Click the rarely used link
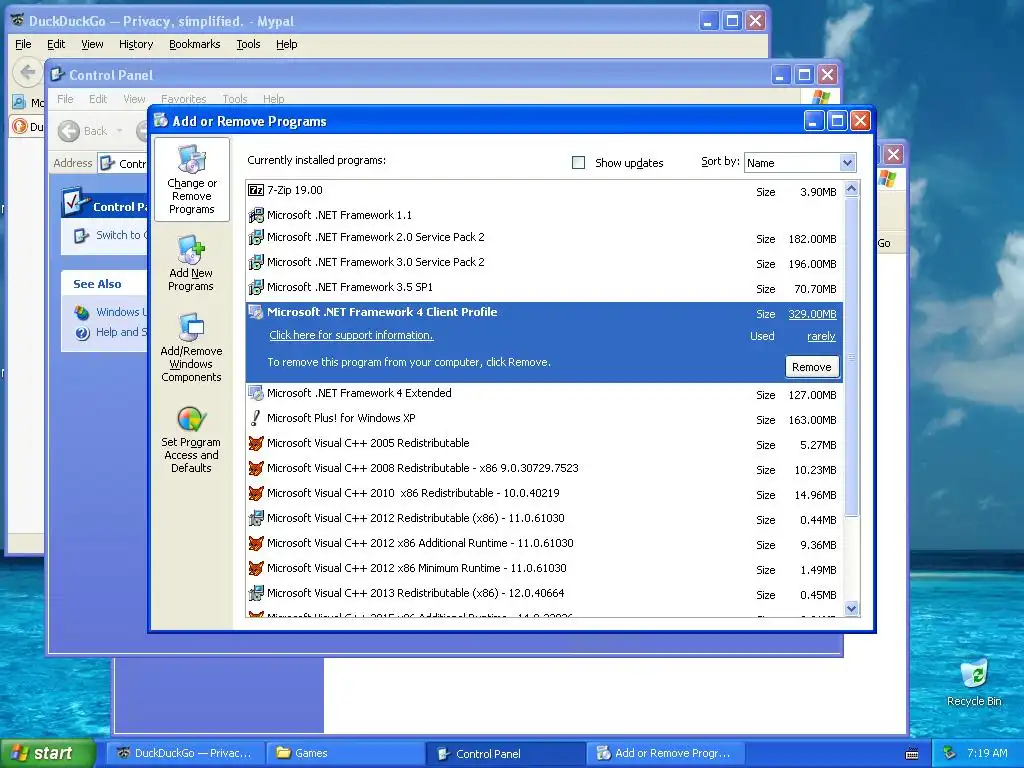This screenshot has width=1024, height=768. (821, 336)
